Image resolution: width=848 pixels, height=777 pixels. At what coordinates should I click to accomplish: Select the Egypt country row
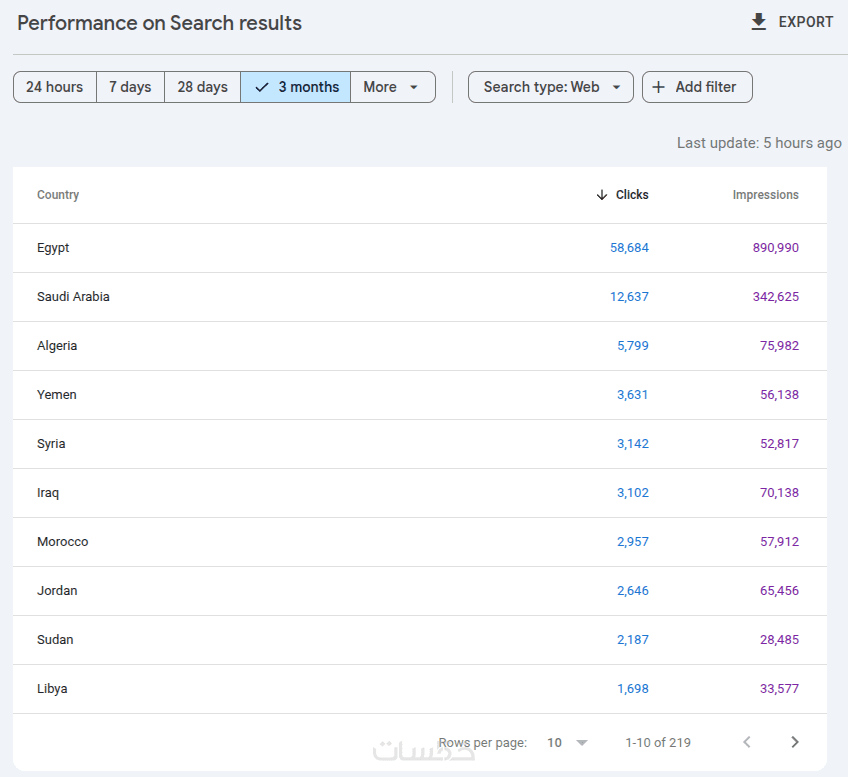pyautogui.click(x=53, y=248)
